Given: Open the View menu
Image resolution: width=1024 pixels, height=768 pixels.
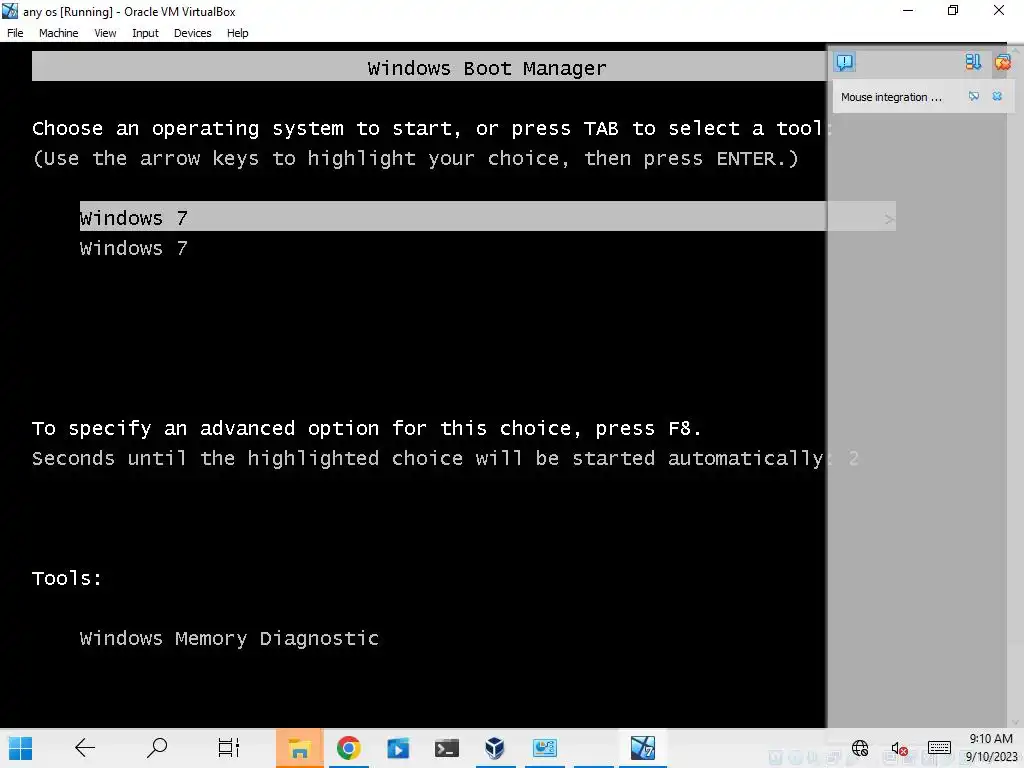Looking at the screenshot, I should (x=105, y=33).
